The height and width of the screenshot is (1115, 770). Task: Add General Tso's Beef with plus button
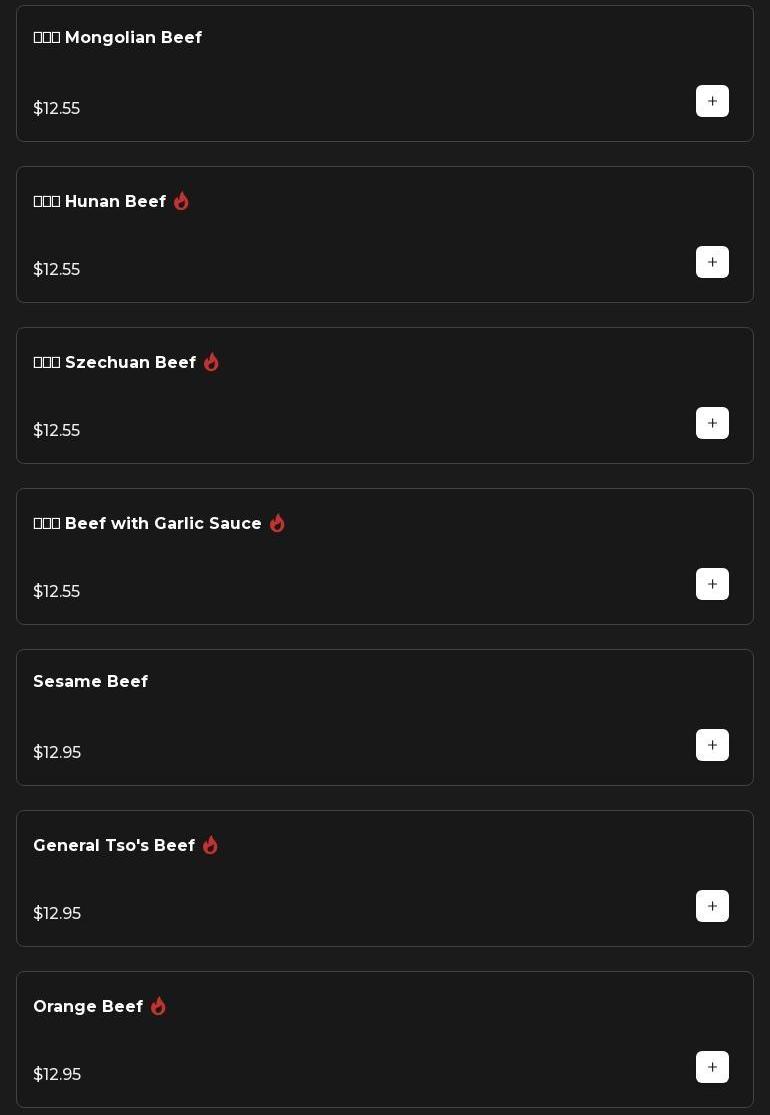tap(712, 906)
